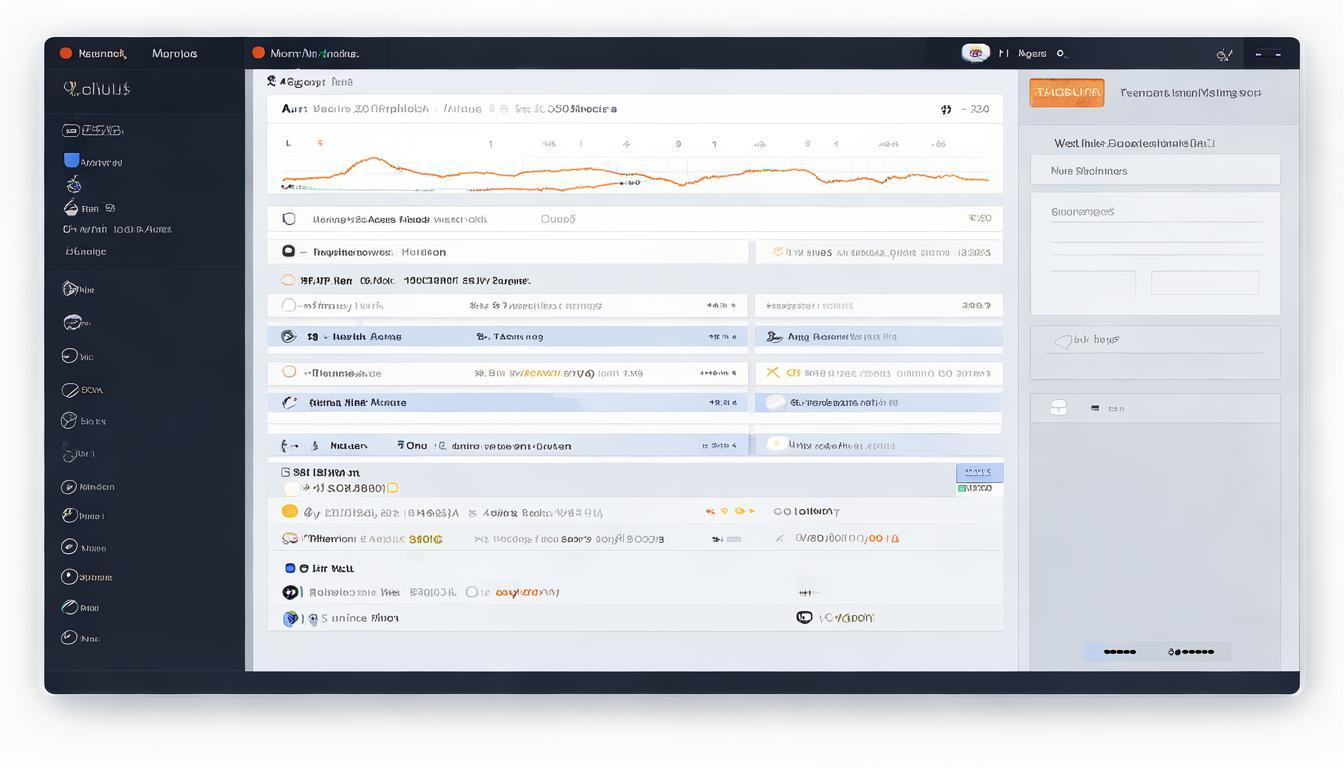
Task: Toggle the hollow radio circle in the black-circle row
Action: [x=471, y=592]
